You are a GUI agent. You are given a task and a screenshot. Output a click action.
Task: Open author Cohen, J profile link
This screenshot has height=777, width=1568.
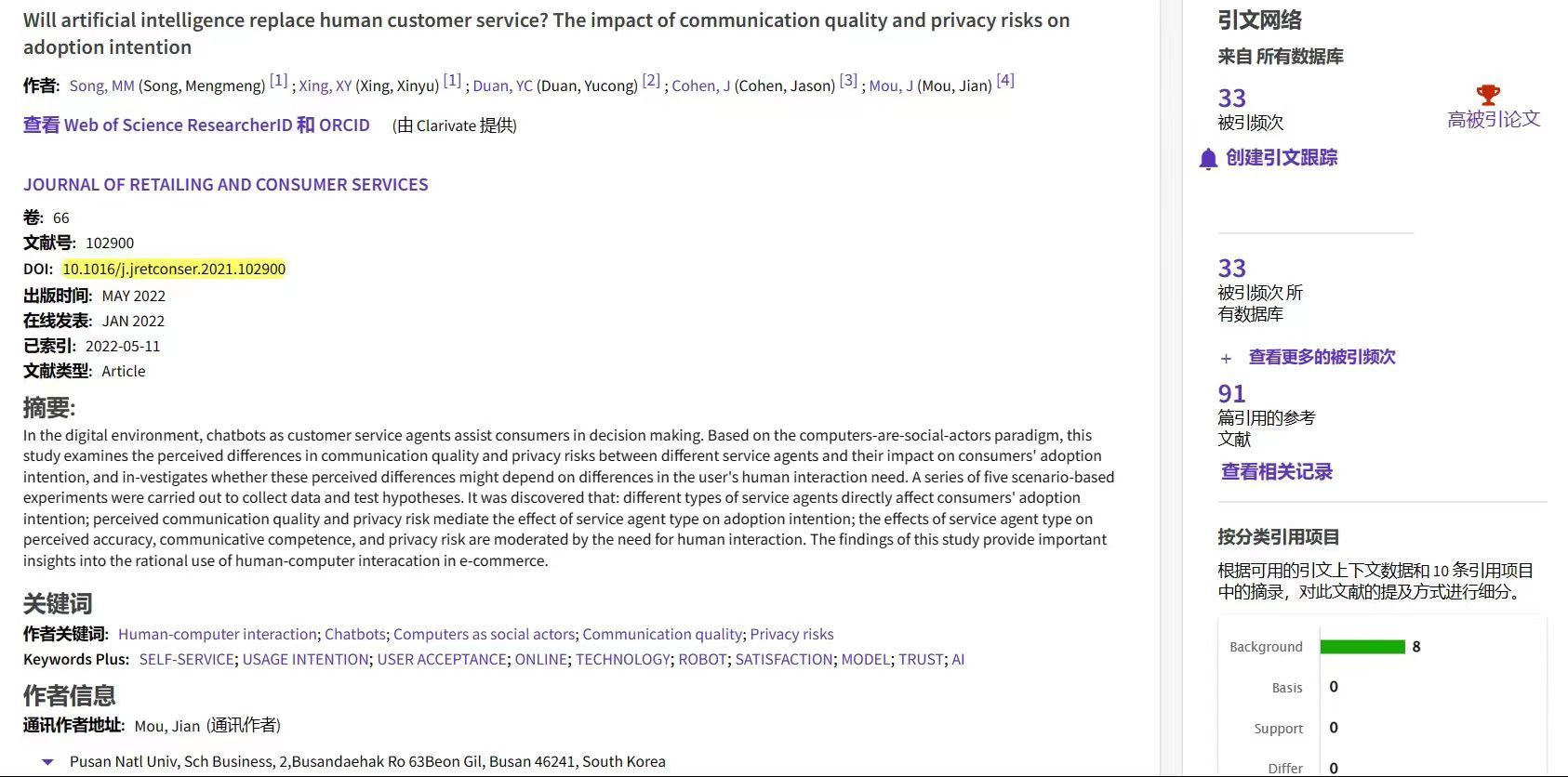tap(700, 86)
